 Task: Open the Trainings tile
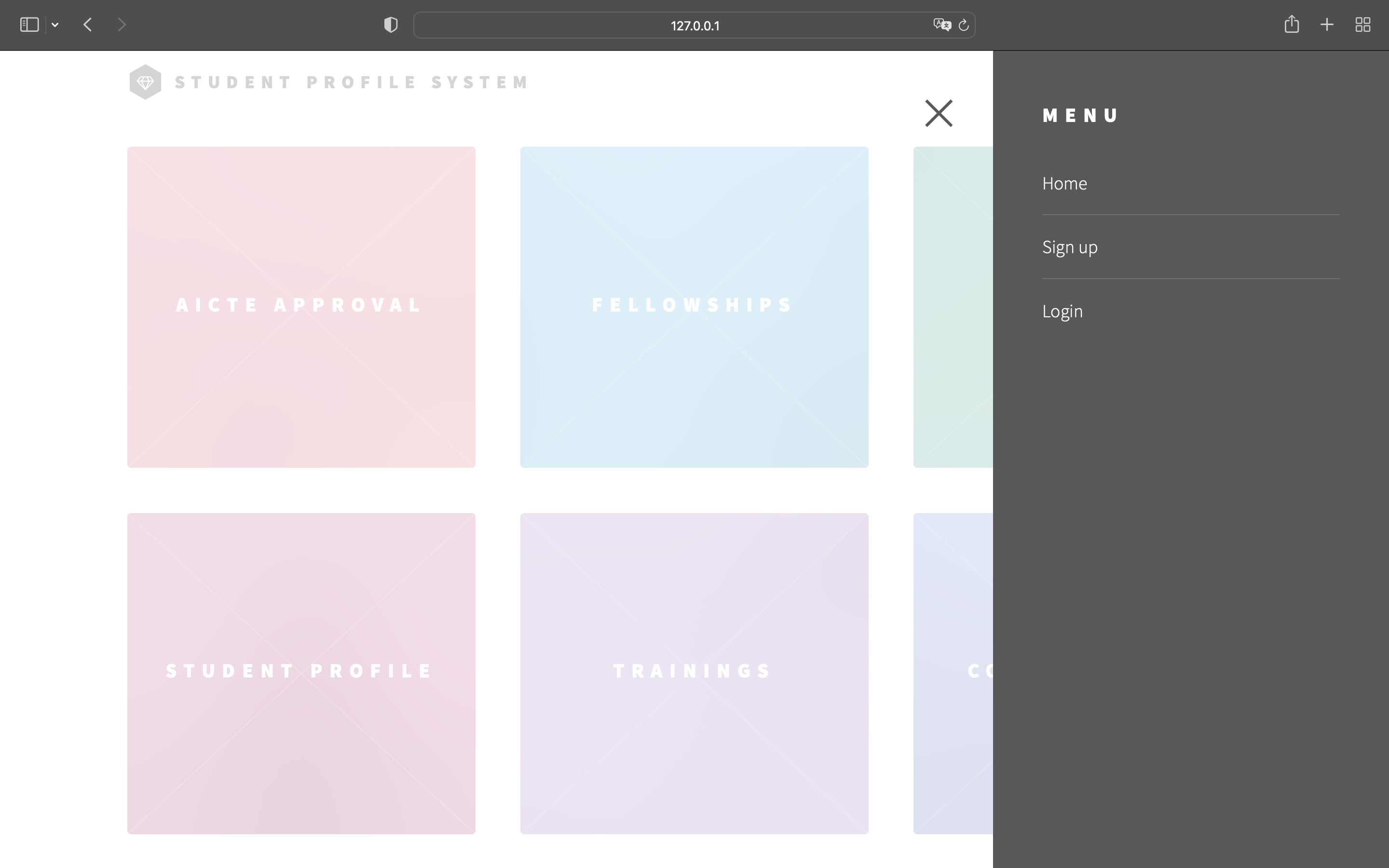(x=694, y=673)
